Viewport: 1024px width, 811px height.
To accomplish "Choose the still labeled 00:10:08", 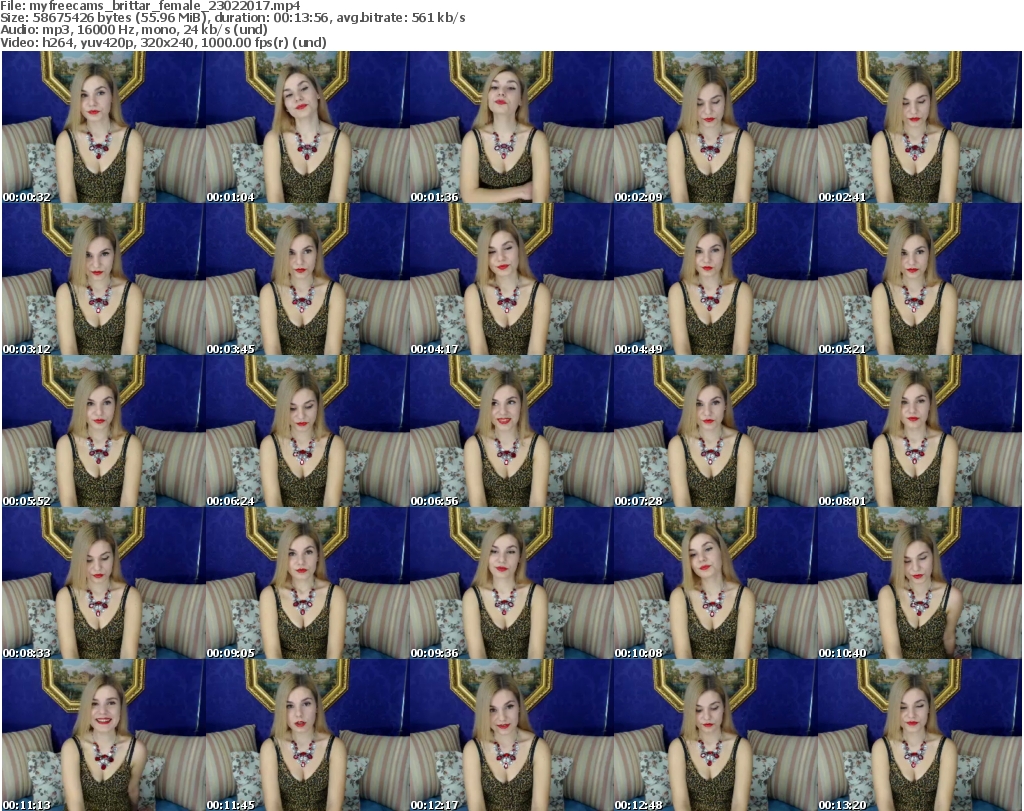I will coord(715,584).
